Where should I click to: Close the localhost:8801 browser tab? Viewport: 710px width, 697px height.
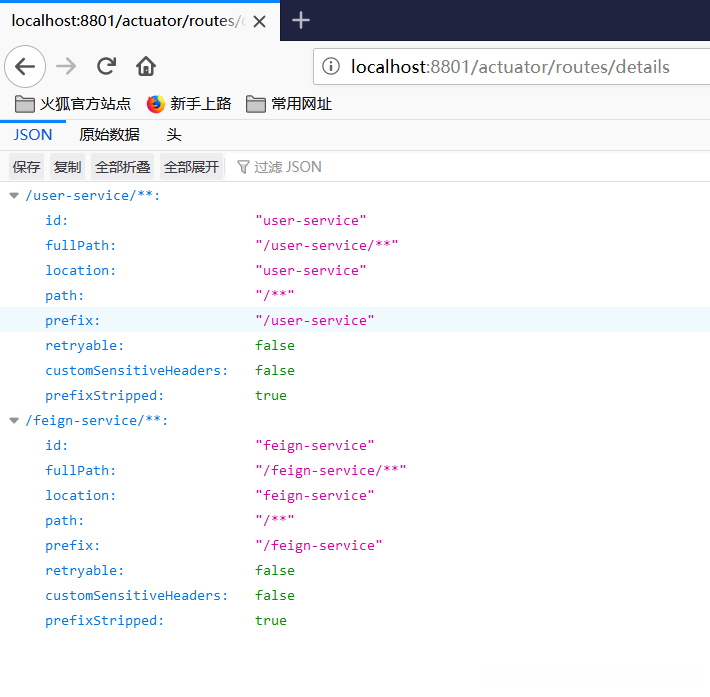click(x=261, y=20)
